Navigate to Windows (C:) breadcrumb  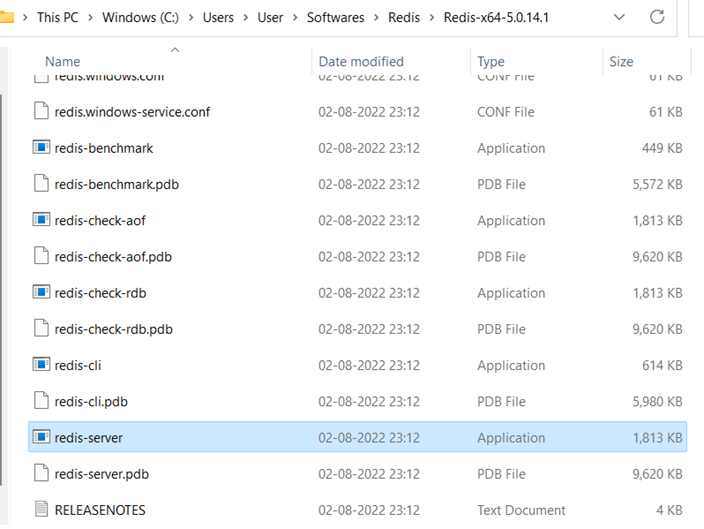pos(141,18)
